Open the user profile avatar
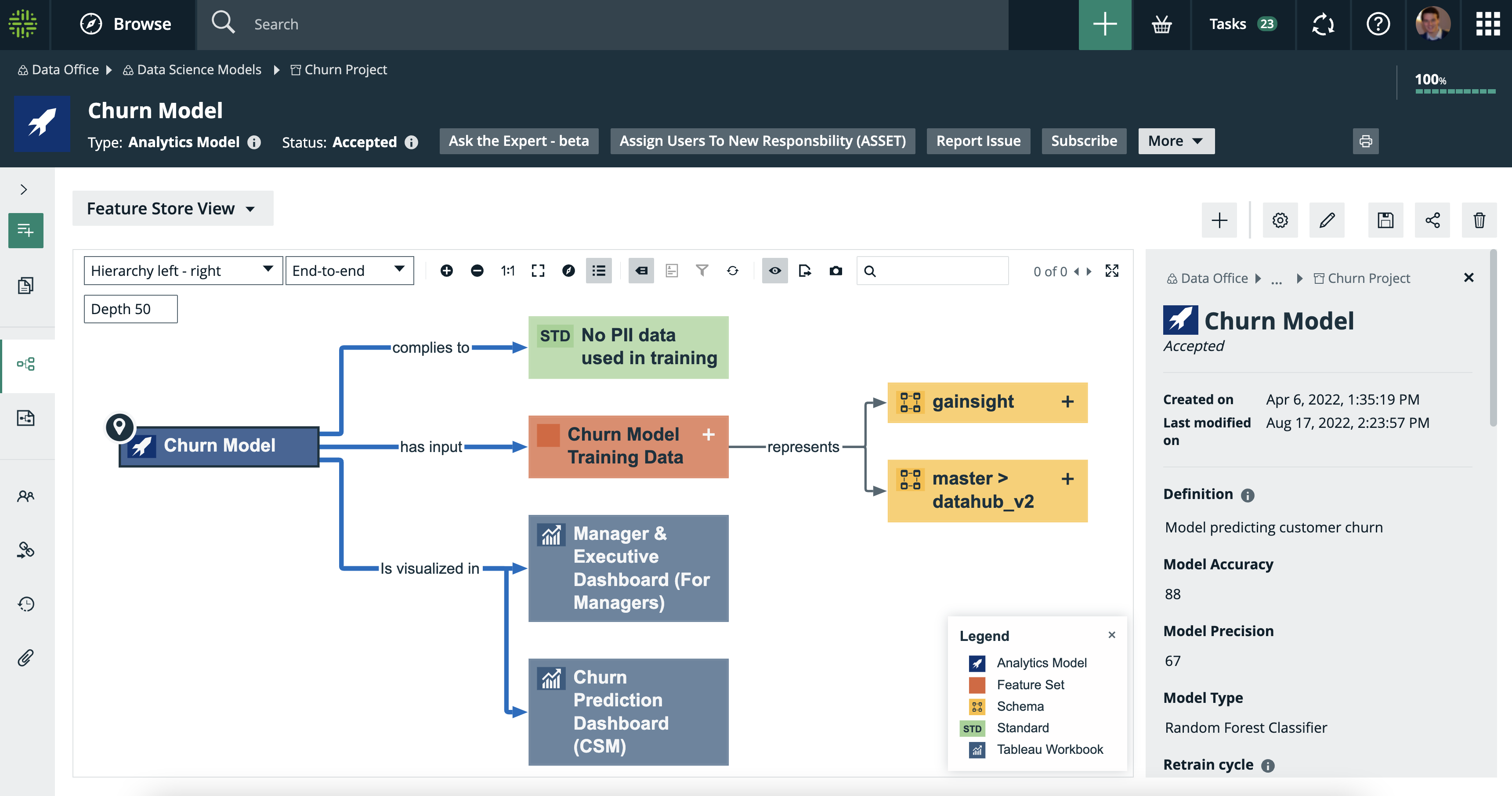The image size is (1512, 796). [1433, 24]
